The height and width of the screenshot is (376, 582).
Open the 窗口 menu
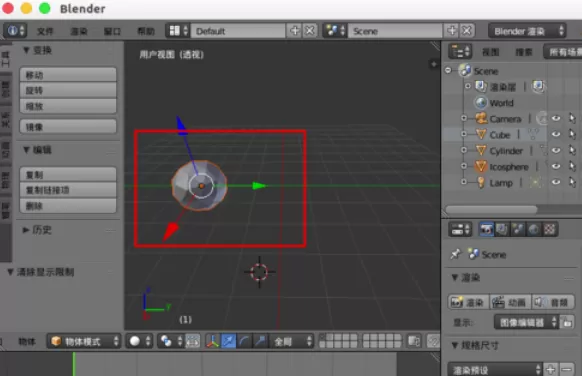click(112, 31)
